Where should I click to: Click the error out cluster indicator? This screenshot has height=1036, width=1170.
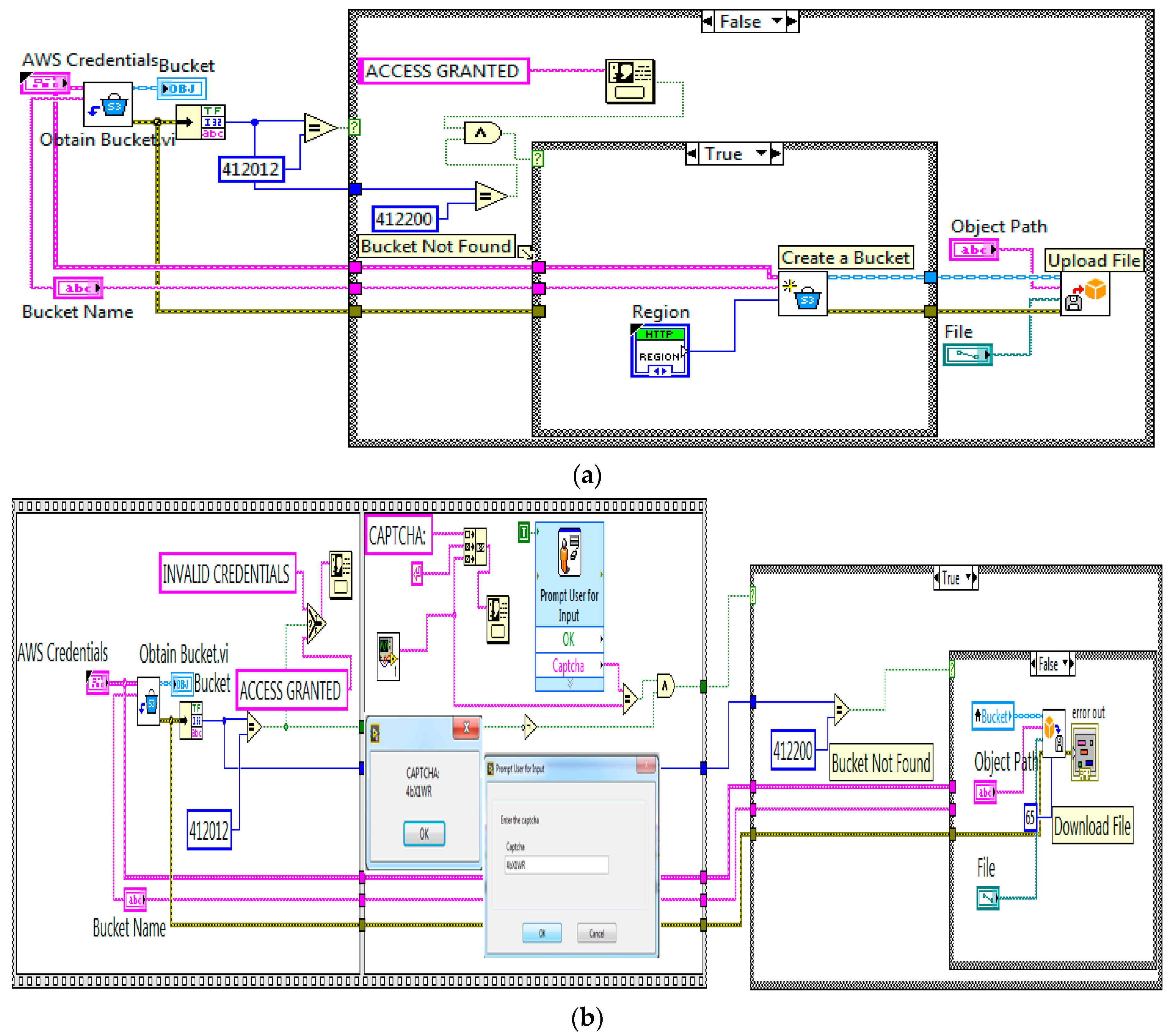click(1085, 752)
